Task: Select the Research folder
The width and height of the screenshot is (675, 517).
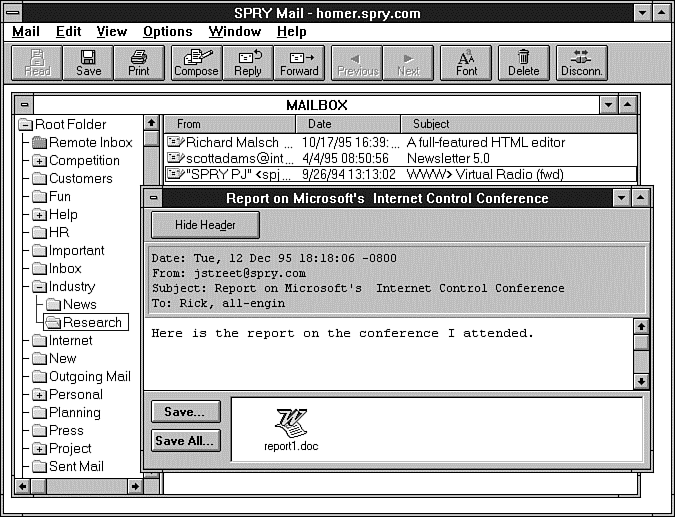Action: pyautogui.click(x=92, y=323)
